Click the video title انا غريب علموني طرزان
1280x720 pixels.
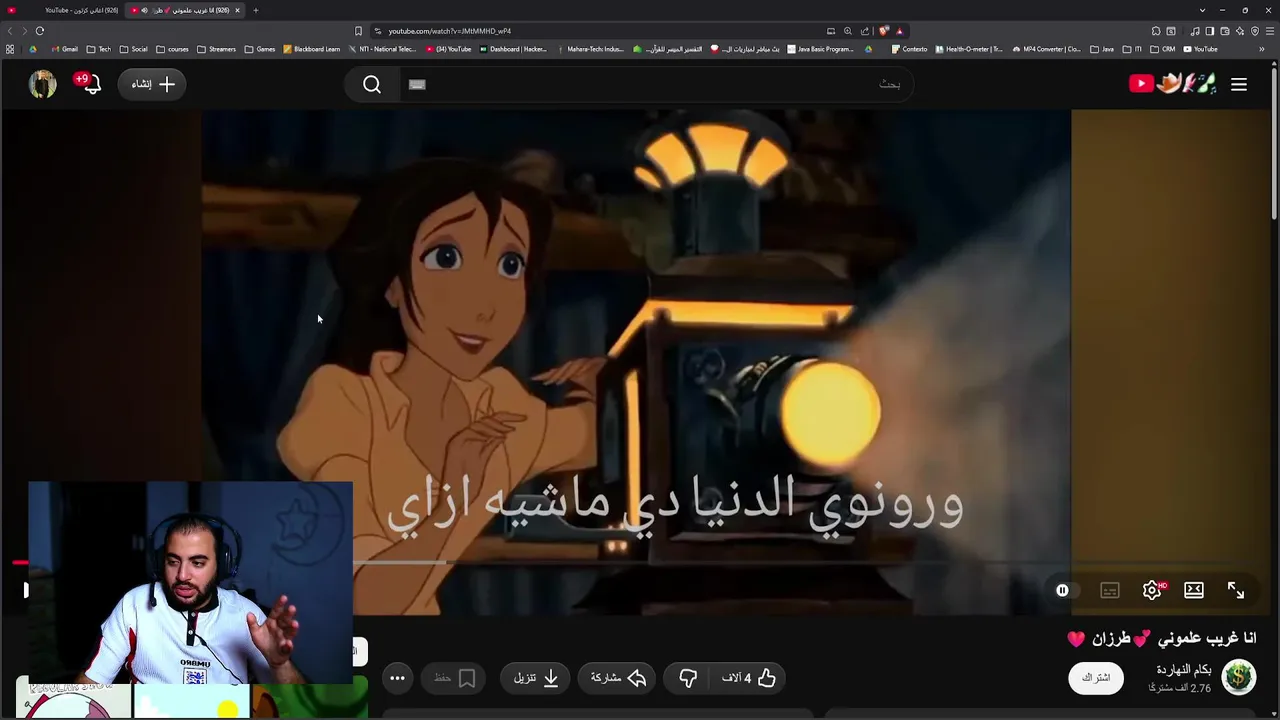click(x=1161, y=638)
